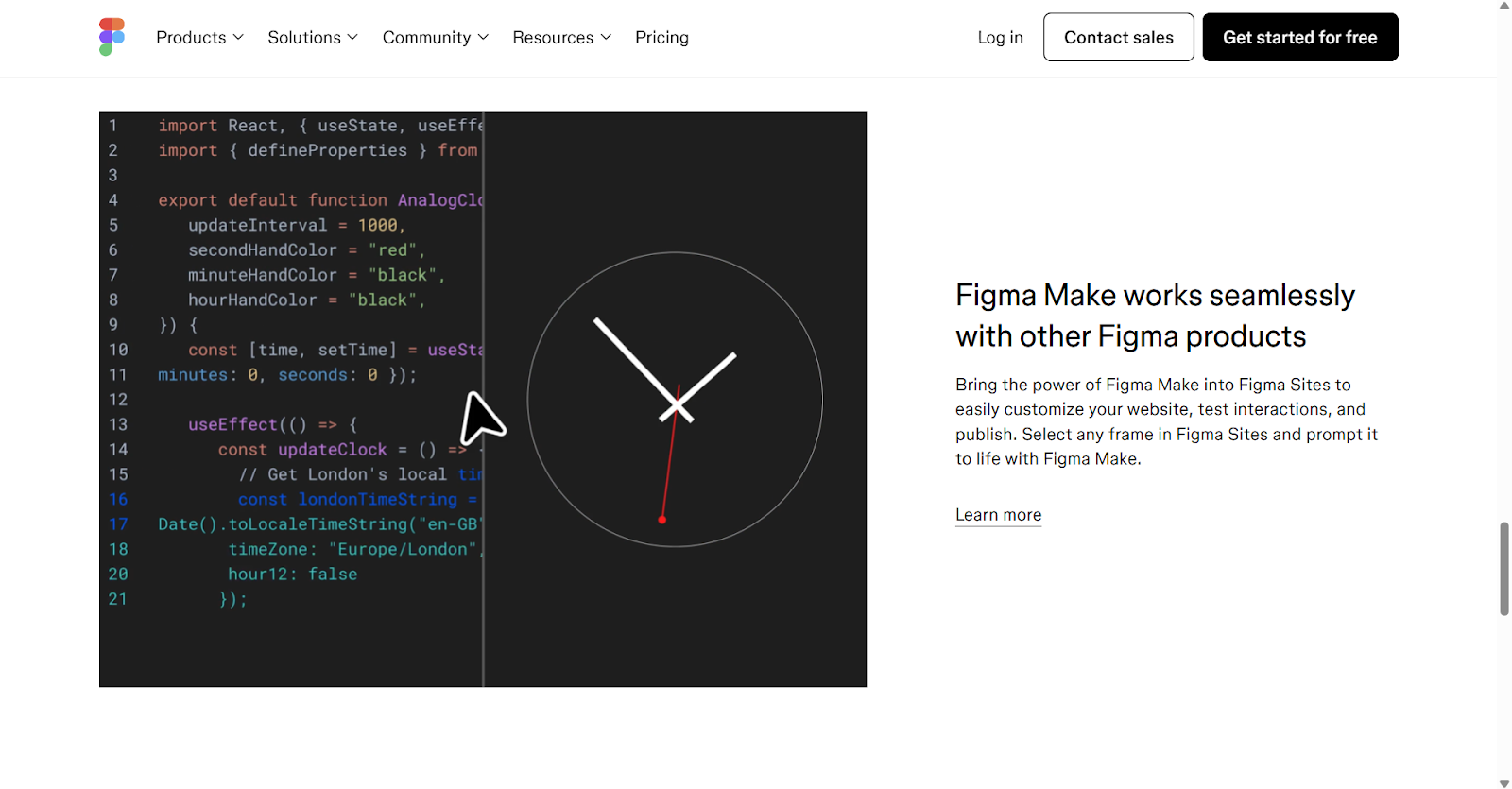The height and width of the screenshot is (789, 1512).
Task: Click code line 'secondHandColor = "red"'
Action: pos(306,250)
